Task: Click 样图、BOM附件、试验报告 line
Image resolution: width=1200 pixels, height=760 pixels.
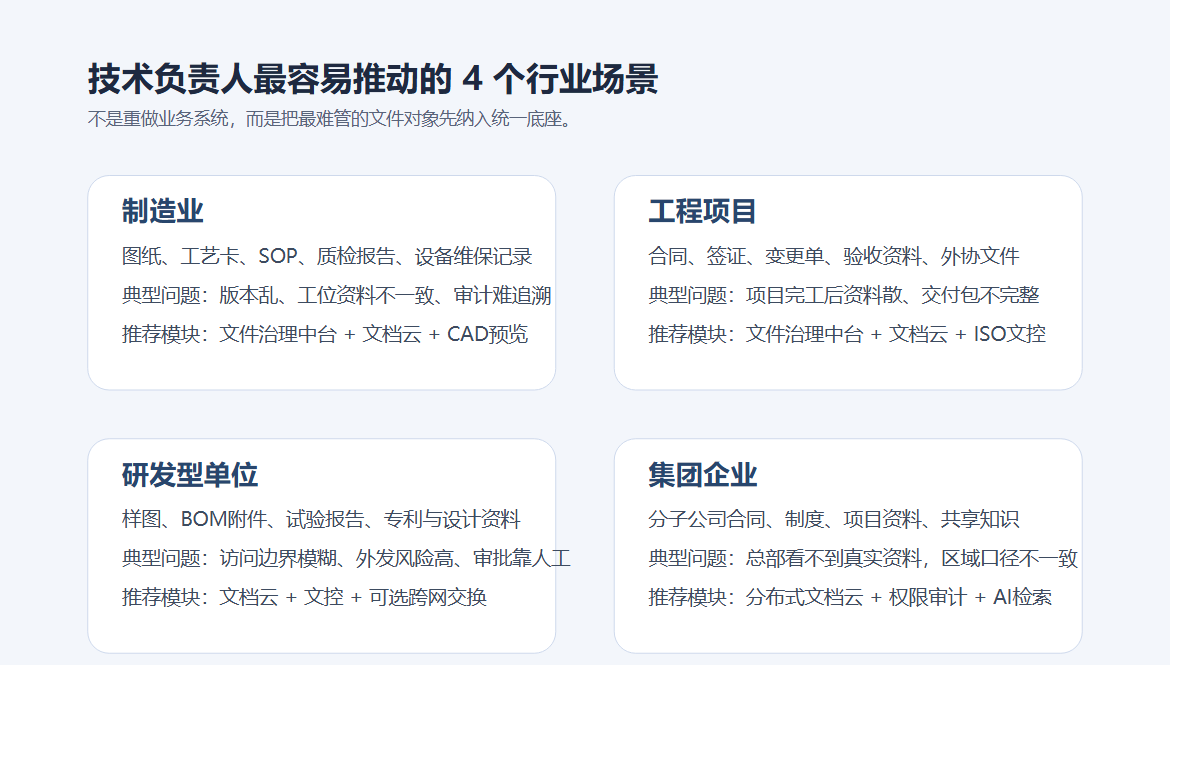Action: [321, 519]
